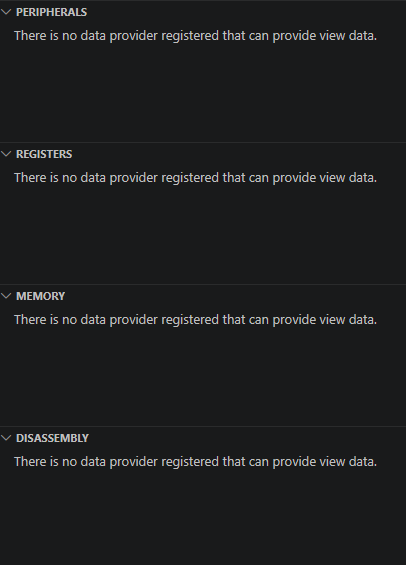This screenshot has width=406, height=565.
Task: Select the no data message under Disassembly
Action: (x=195, y=462)
